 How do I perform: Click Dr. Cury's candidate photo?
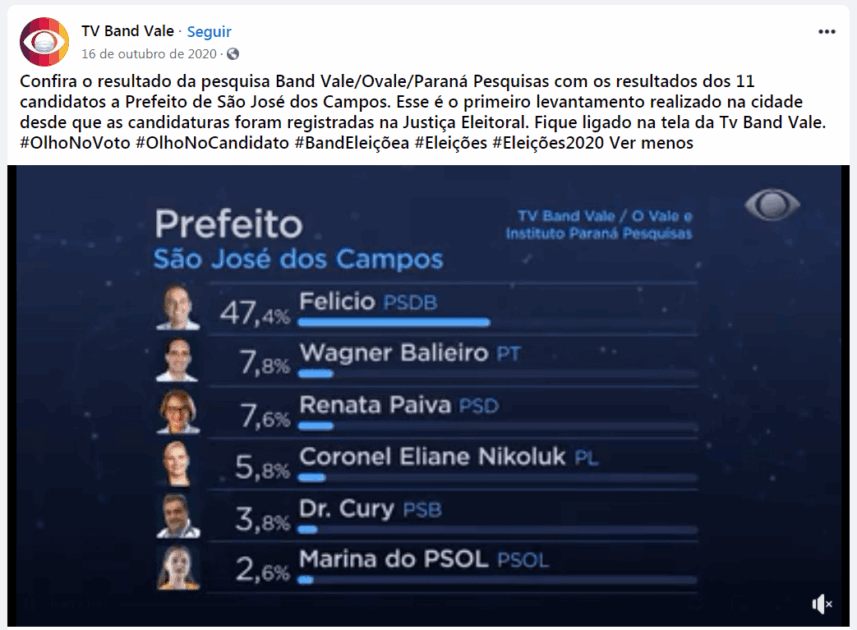coord(178,516)
